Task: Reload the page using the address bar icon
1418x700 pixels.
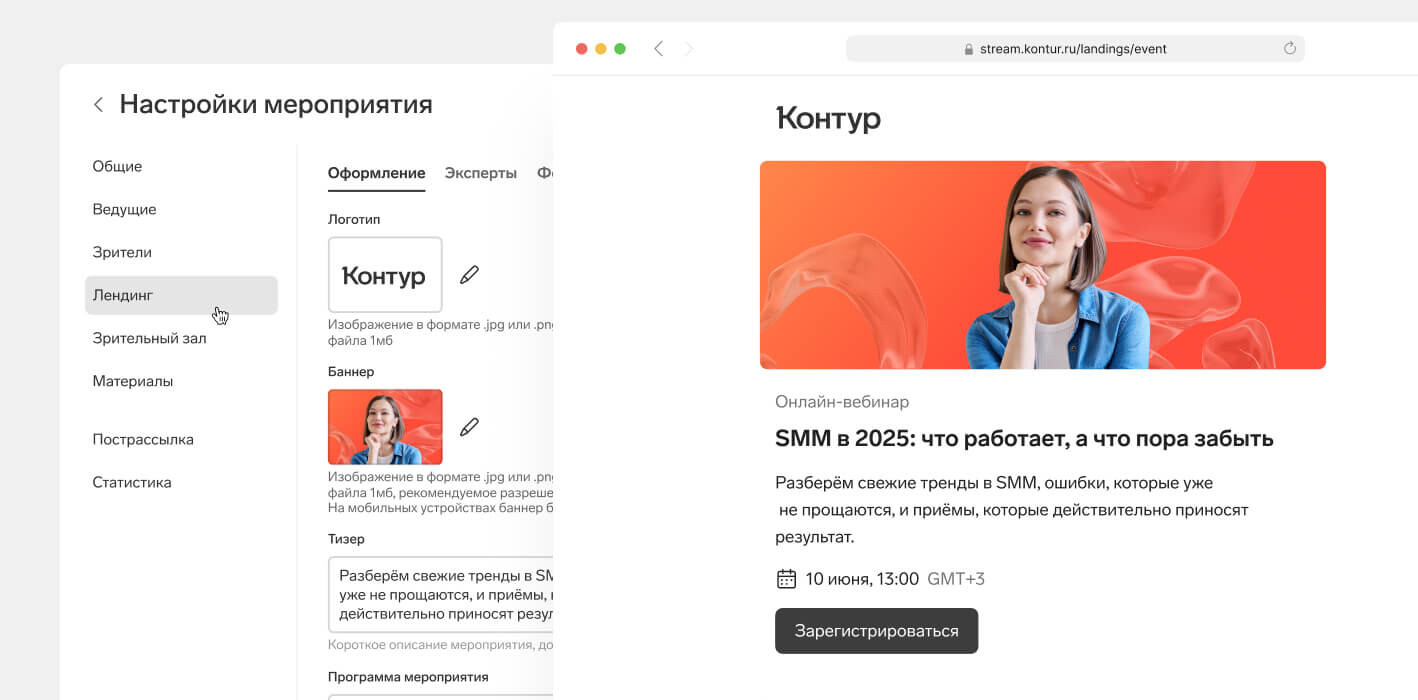Action: click(x=1290, y=48)
